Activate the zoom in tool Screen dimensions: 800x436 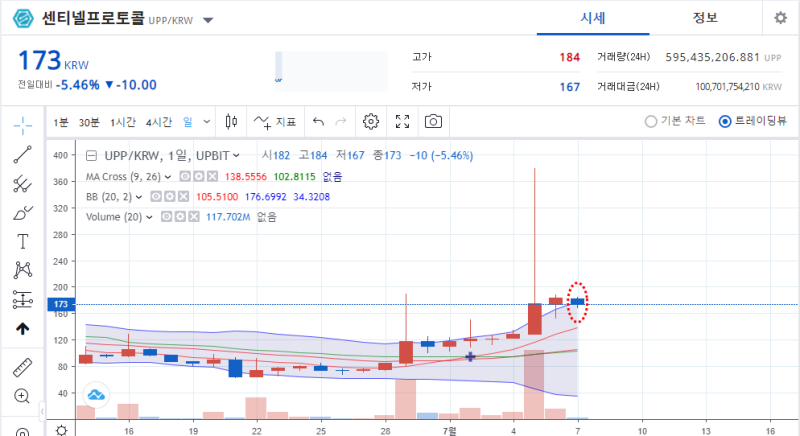22,396
